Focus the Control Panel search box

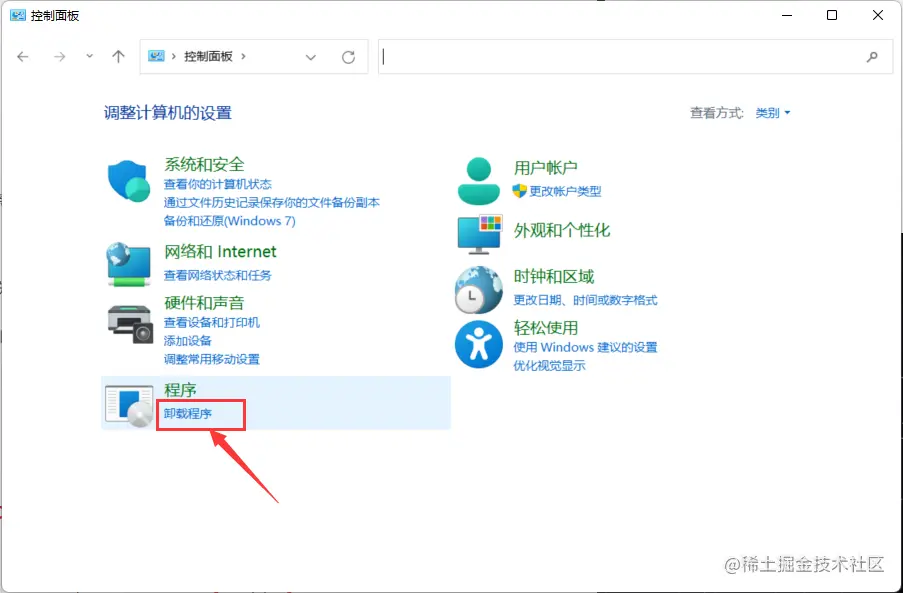click(x=635, y=56)
